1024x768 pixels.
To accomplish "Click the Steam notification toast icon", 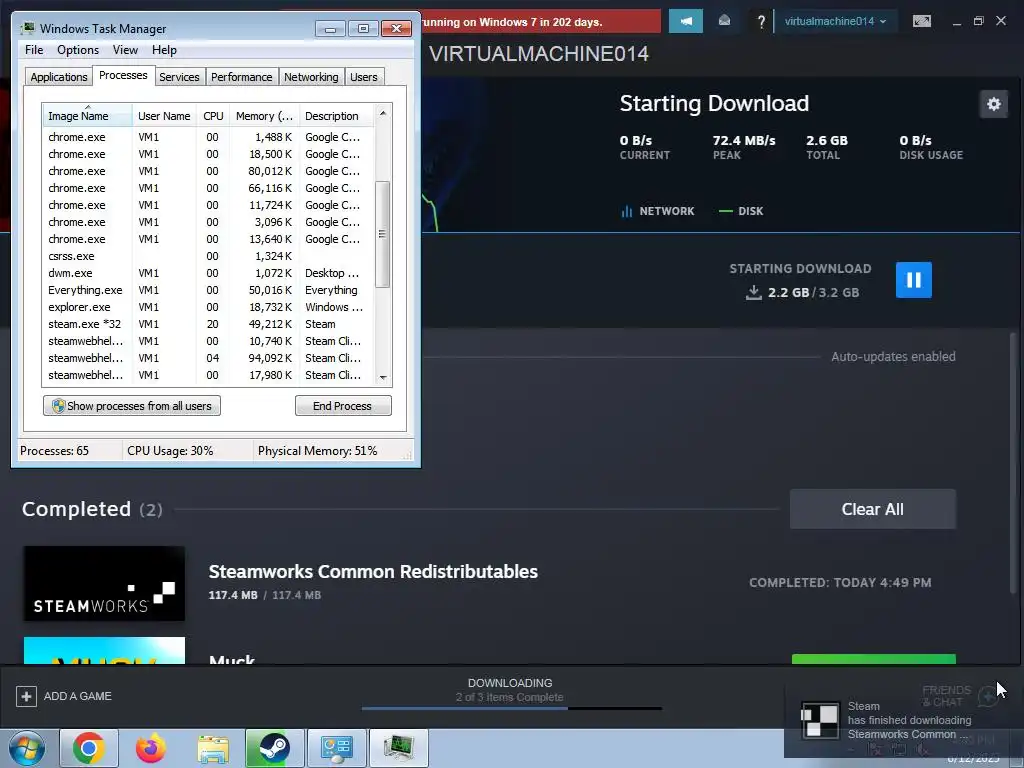I will 820,720.
